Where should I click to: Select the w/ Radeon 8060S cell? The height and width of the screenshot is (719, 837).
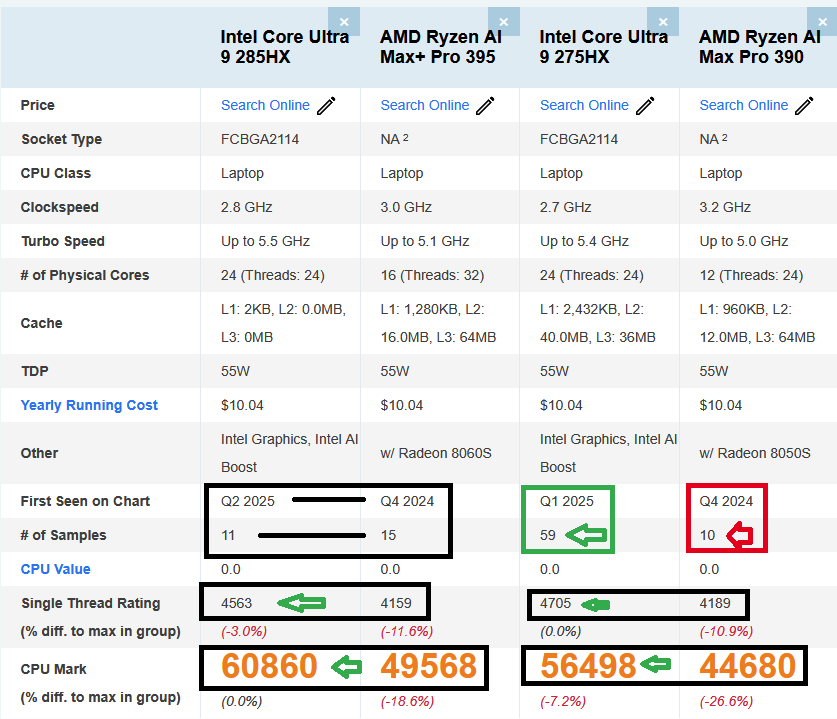click(x=436, y=453)
